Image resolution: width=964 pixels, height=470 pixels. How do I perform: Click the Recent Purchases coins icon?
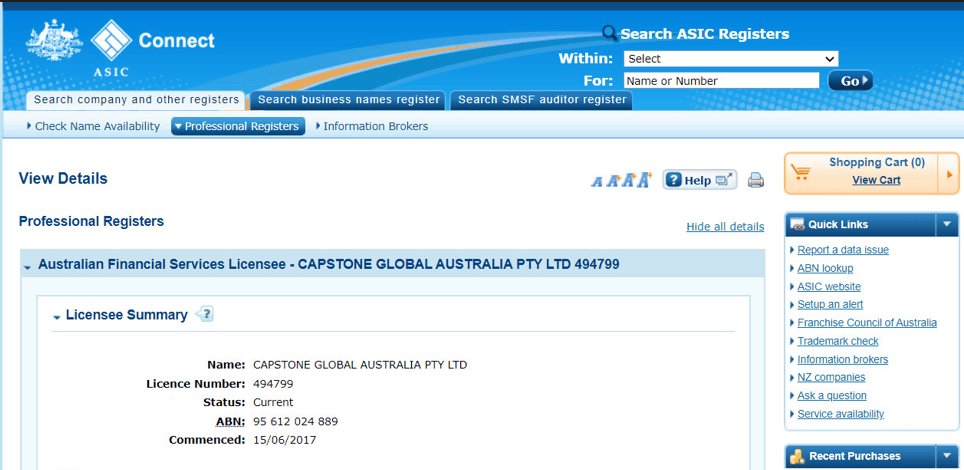click(x=797, y=456)
